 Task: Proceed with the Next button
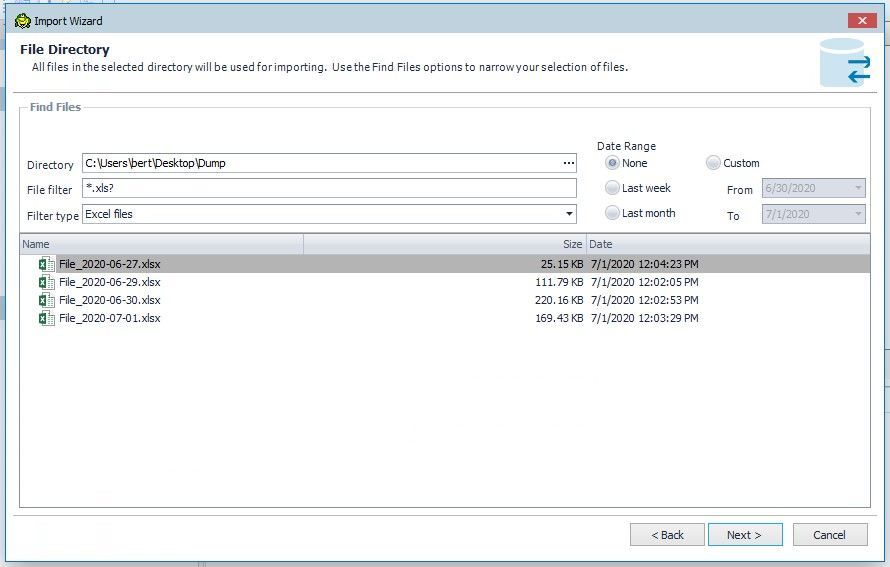(745, 535)
